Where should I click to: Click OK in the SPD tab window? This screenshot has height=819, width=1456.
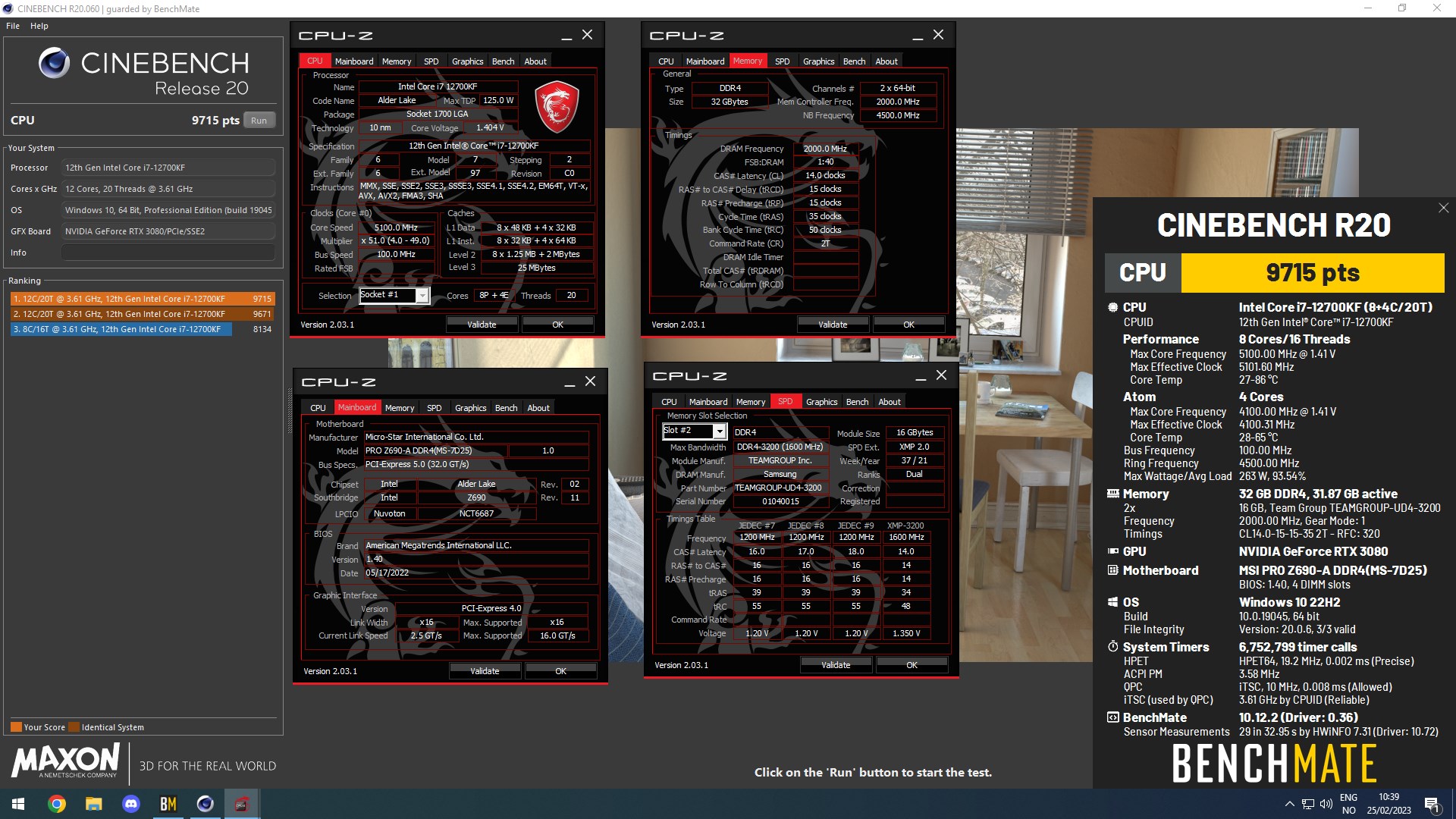tap(912, 665)
